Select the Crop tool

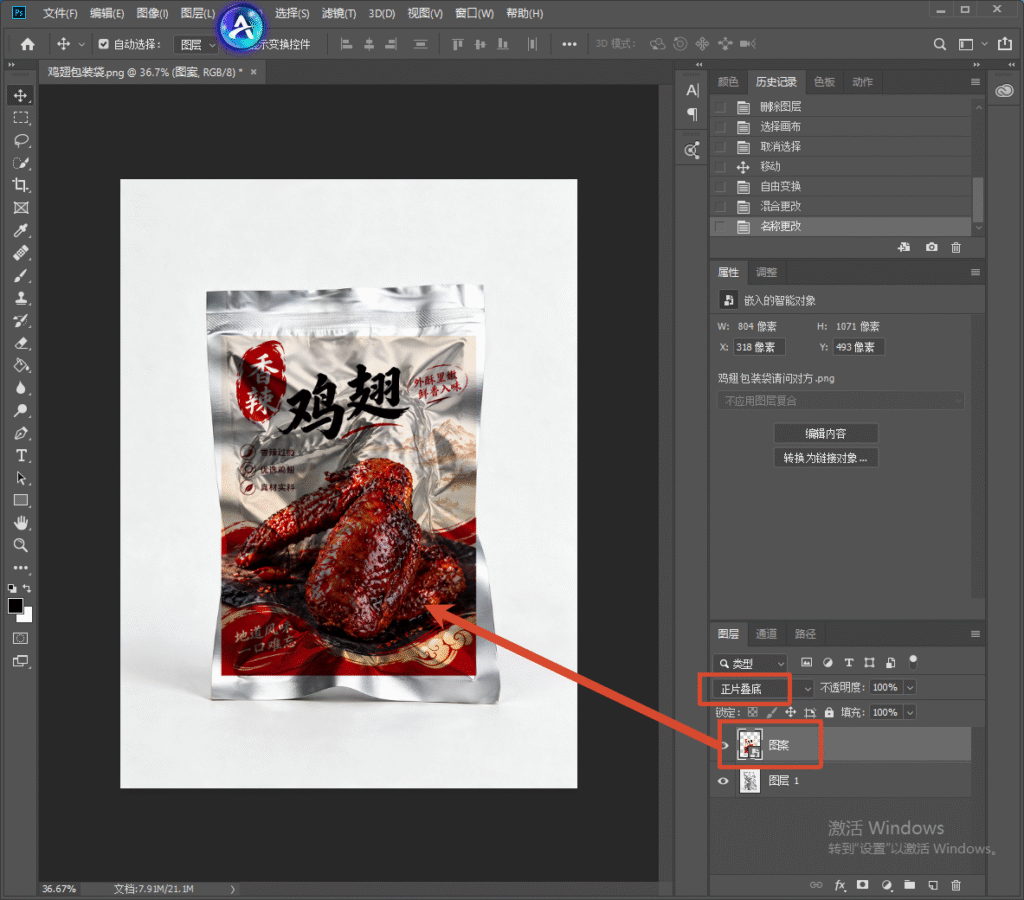21,185
